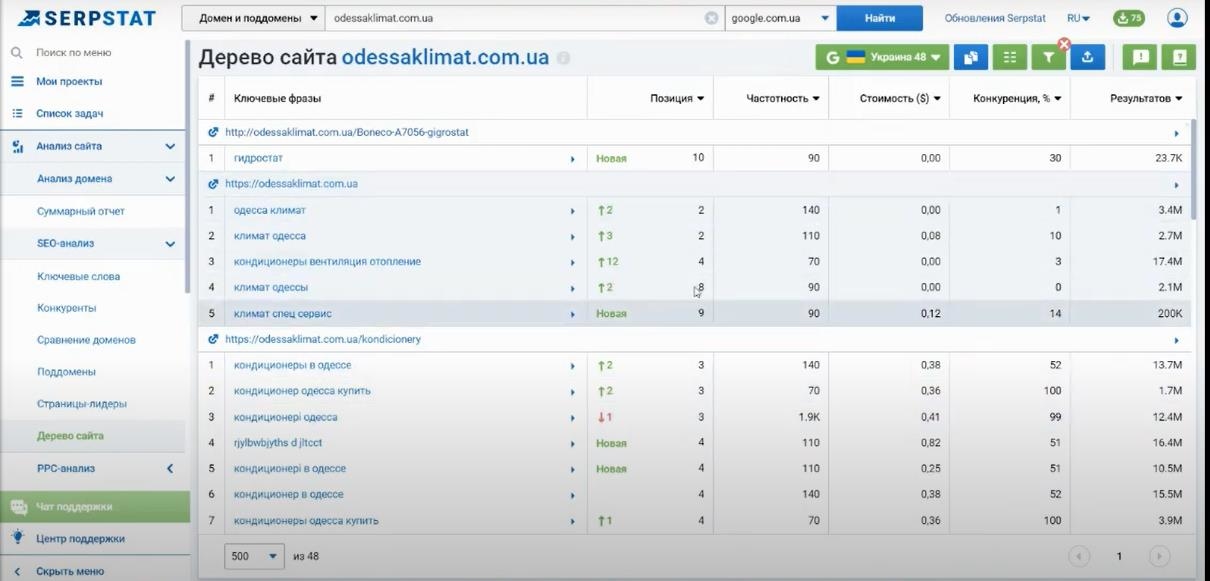Open Конкуренты in the sidebar
This screenshot has width=1210, height=581.
67,308
